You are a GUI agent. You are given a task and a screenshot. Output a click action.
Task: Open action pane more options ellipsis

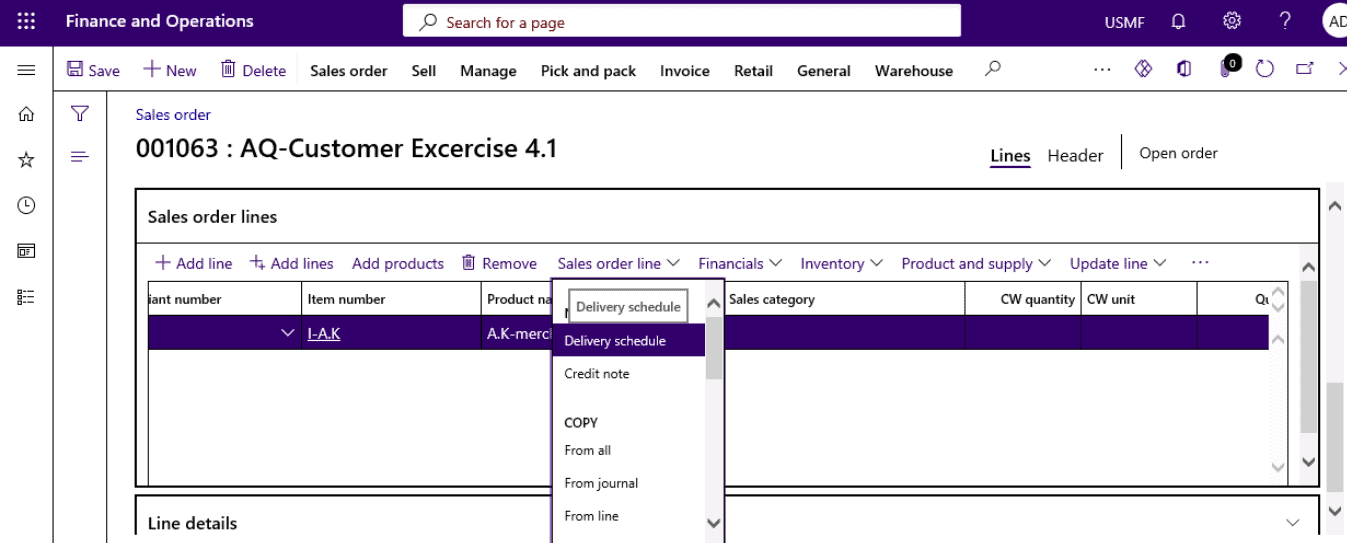(1102, 70)
